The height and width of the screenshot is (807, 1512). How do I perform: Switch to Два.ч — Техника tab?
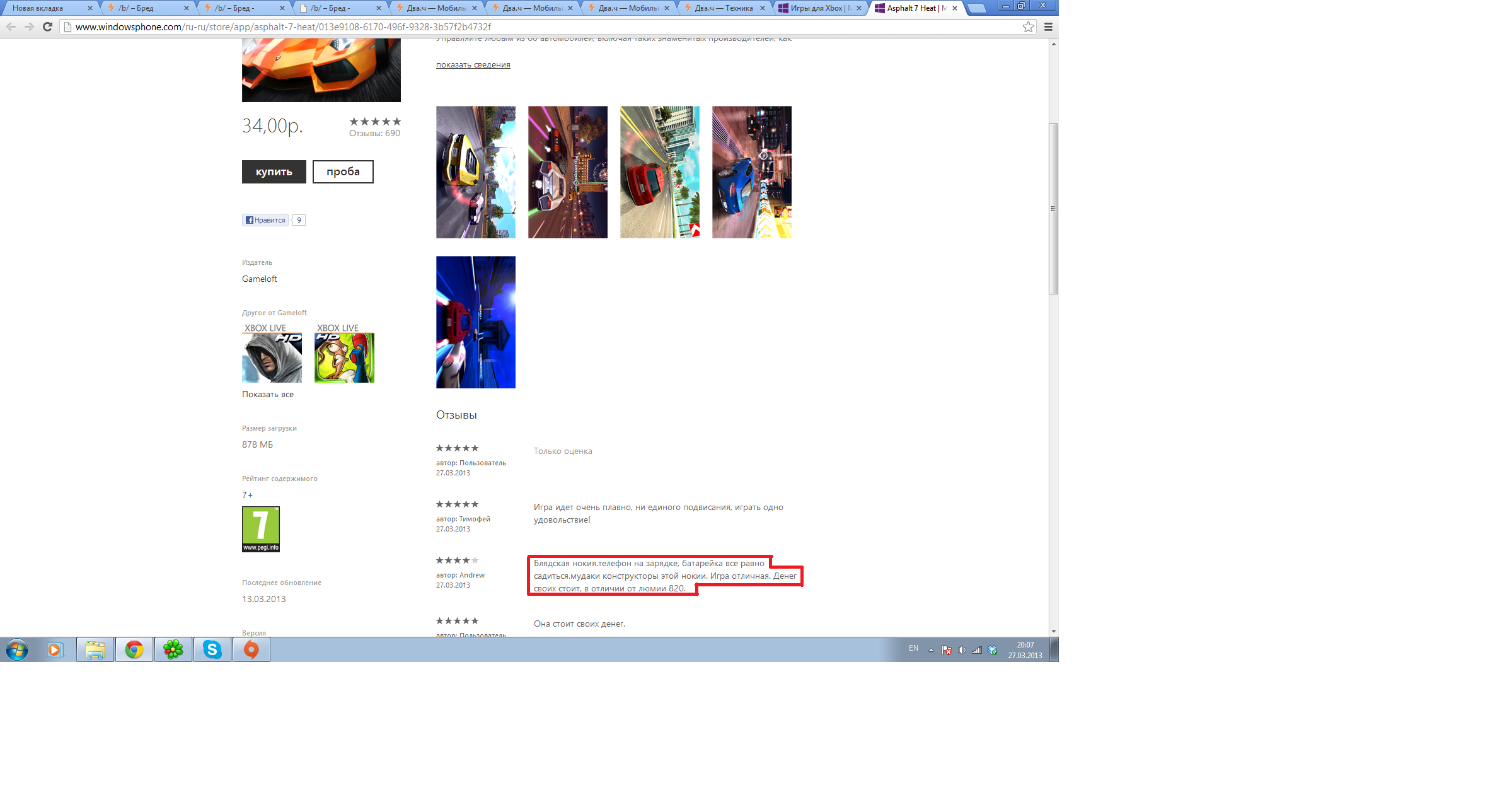(725, 8)
